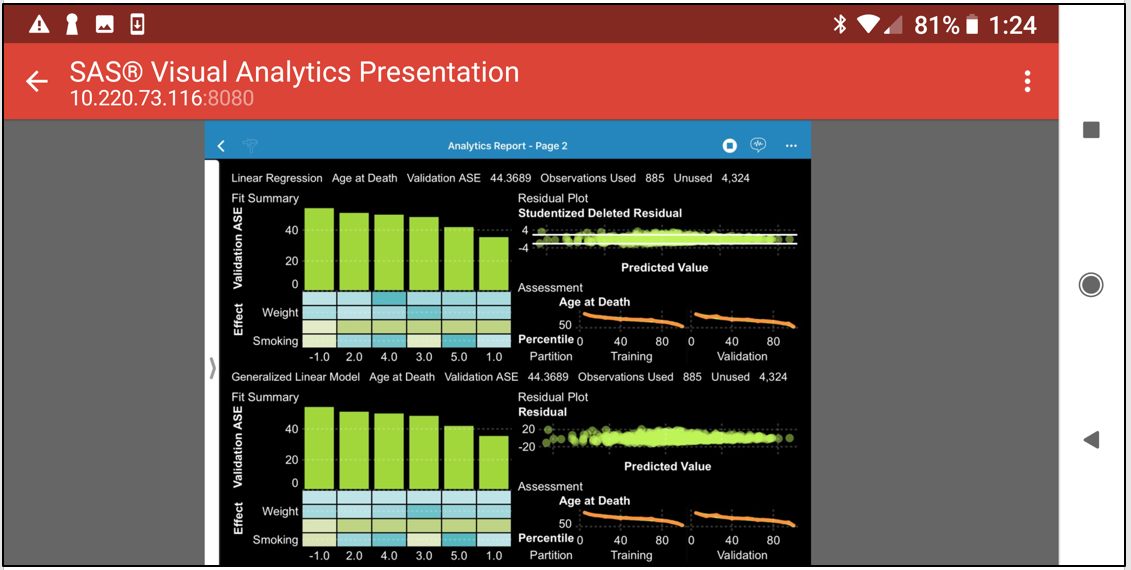Tap the image notification status icon

pyautogui.click(x=105, y=25)
